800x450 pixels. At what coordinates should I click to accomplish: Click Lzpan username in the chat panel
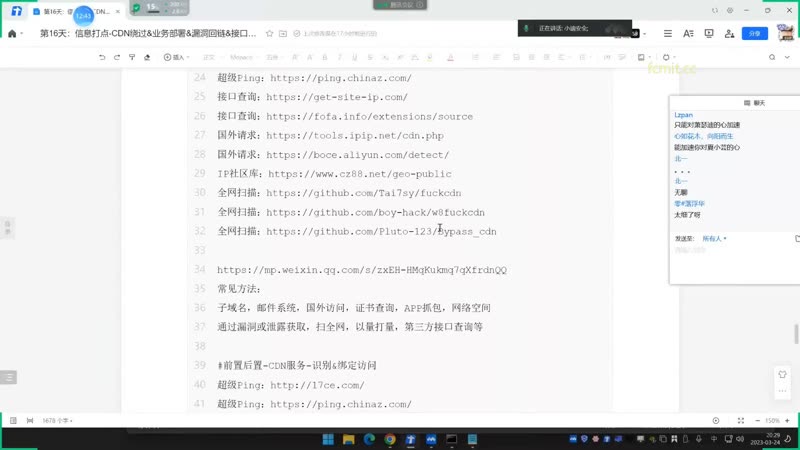pos(683,115)
